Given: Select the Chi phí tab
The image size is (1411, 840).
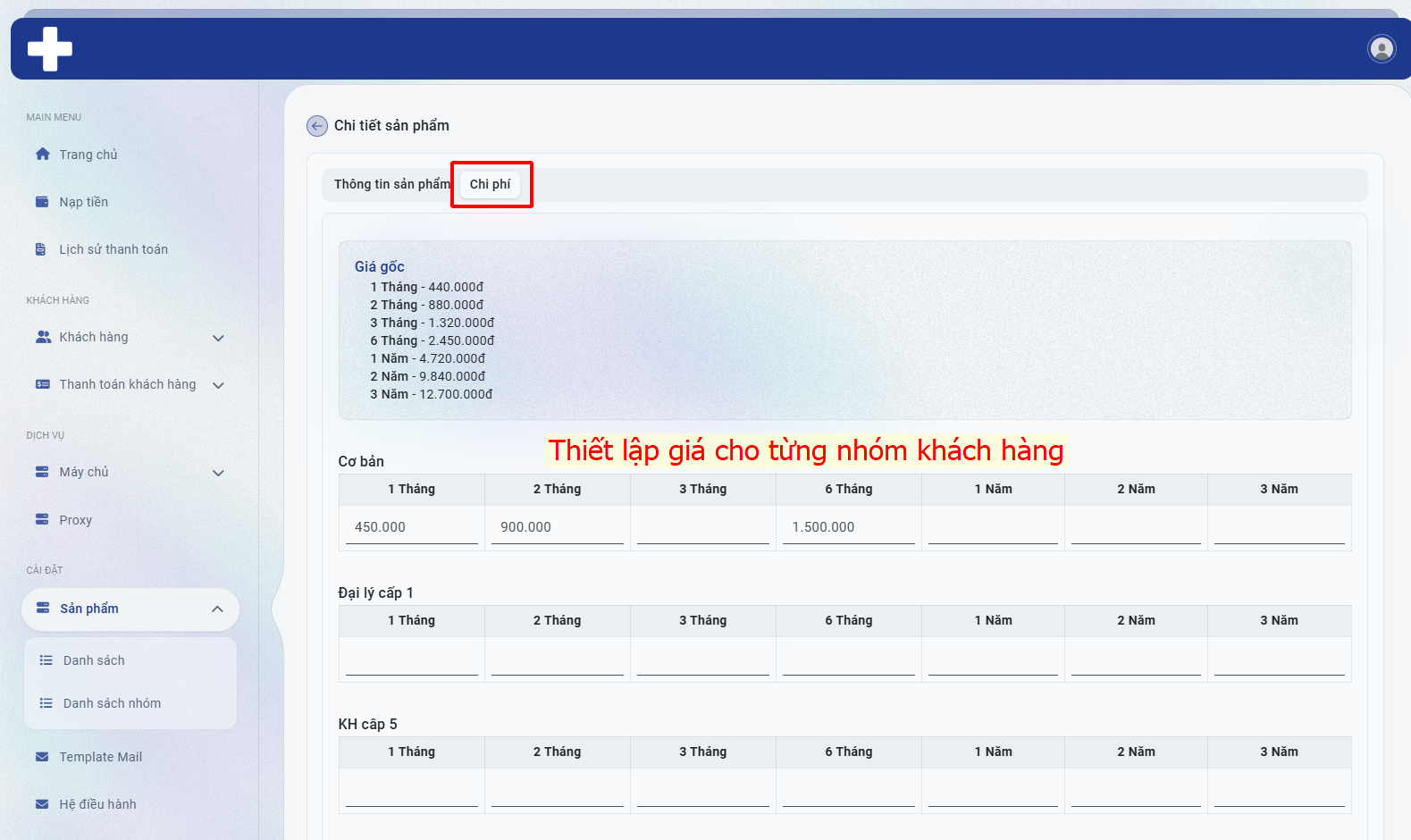Looking at the screenshot, I should click(491, 184).
